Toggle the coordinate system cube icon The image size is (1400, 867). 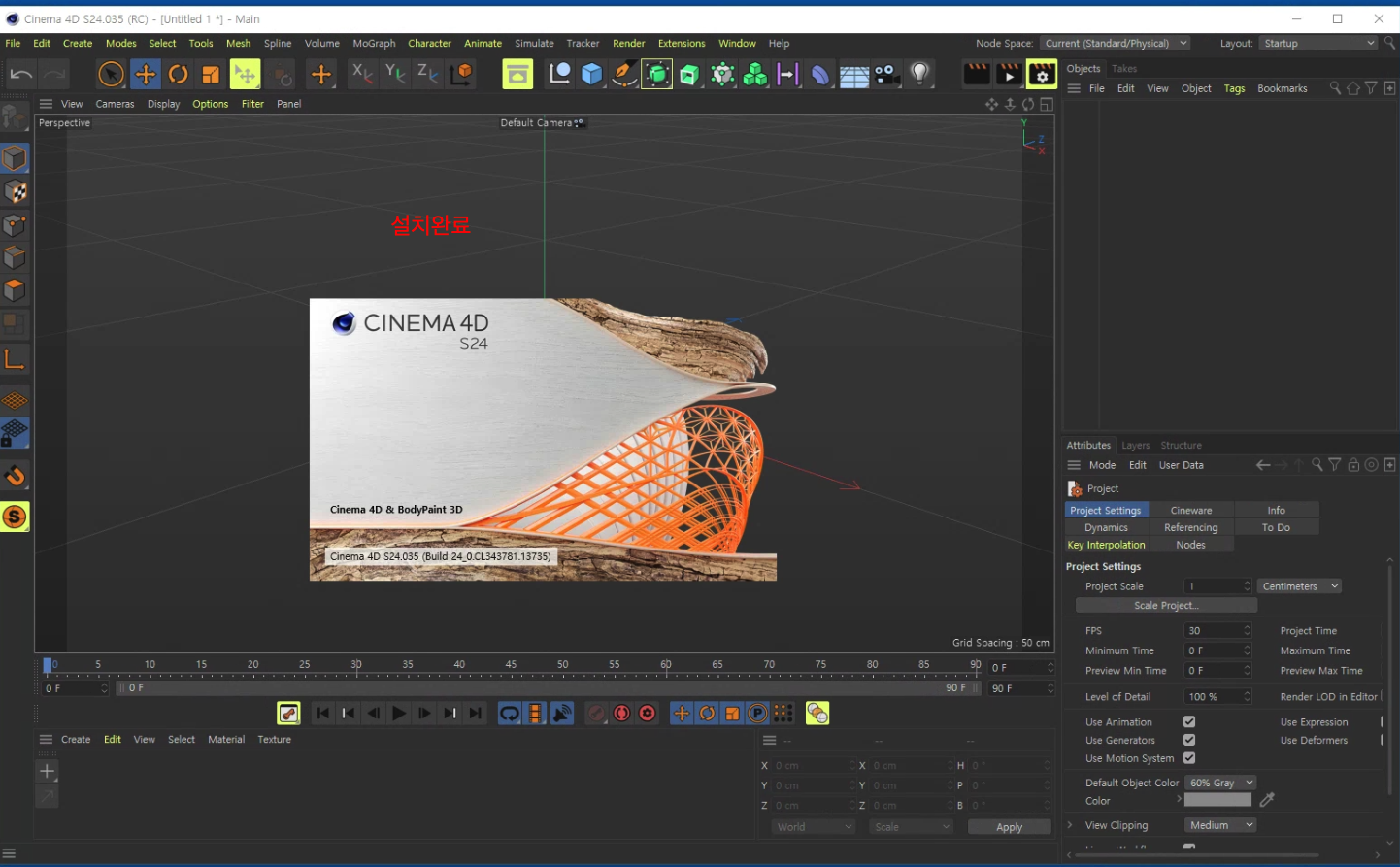point(461,73)
